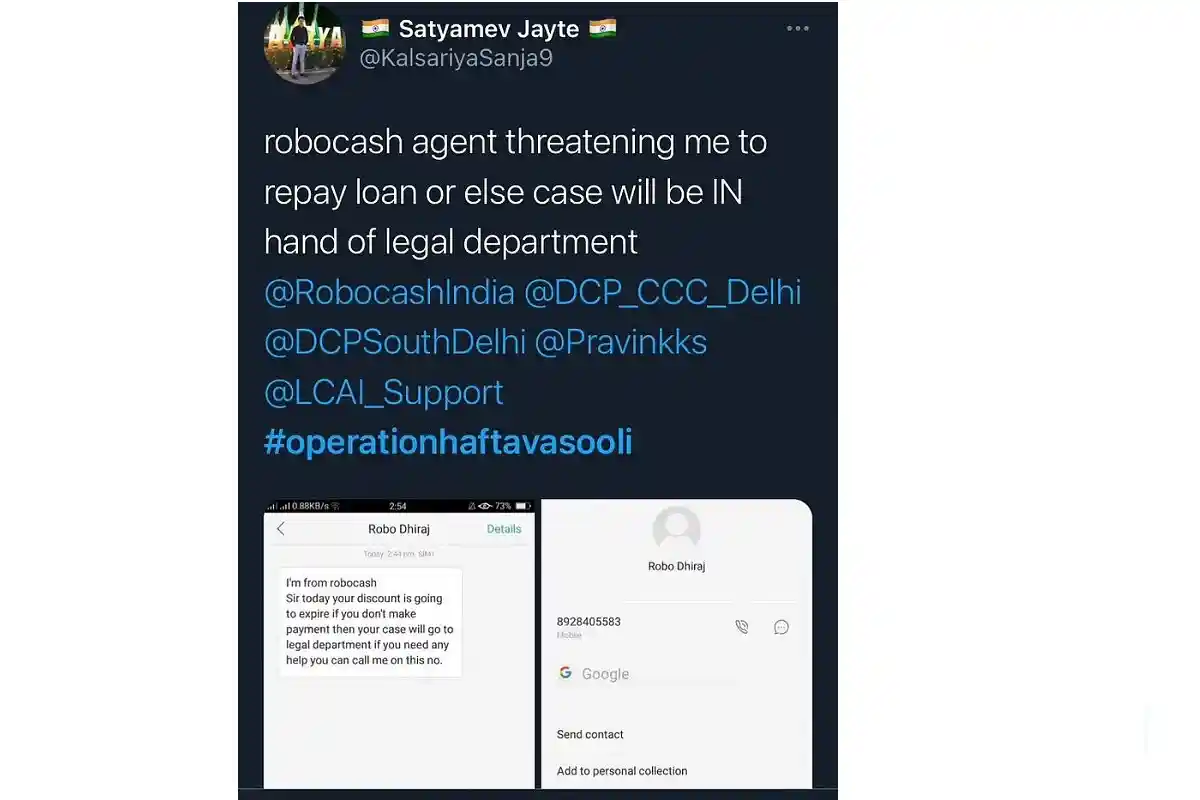This screenshot has width=1200, height=800.
Task: Click the Google logo icon in contact card
Action: pyautogui.click(x=565, y=673)
